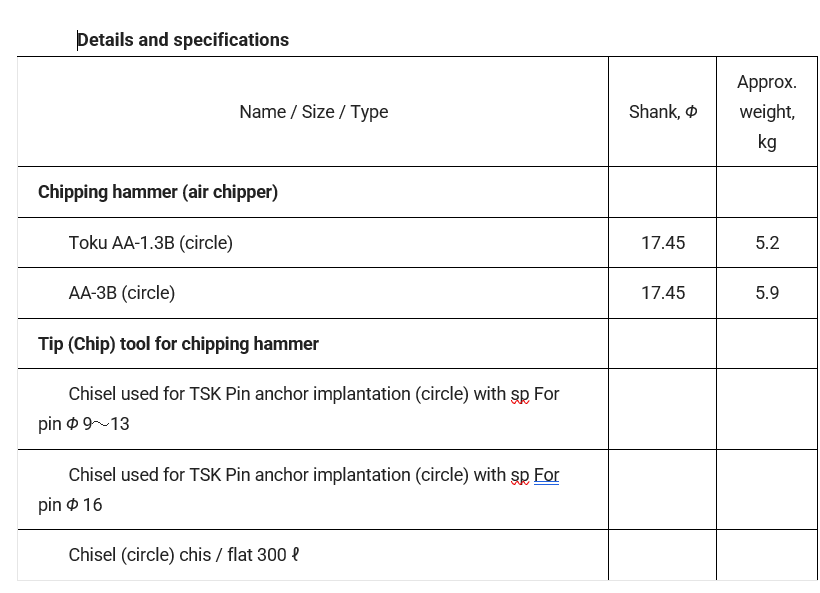Image resolution: width=820 pixels, height=593 pixels.
Task: Click "Tip (Chip) tool for chipping hammer" text
Action: click(x=178, y=344)
